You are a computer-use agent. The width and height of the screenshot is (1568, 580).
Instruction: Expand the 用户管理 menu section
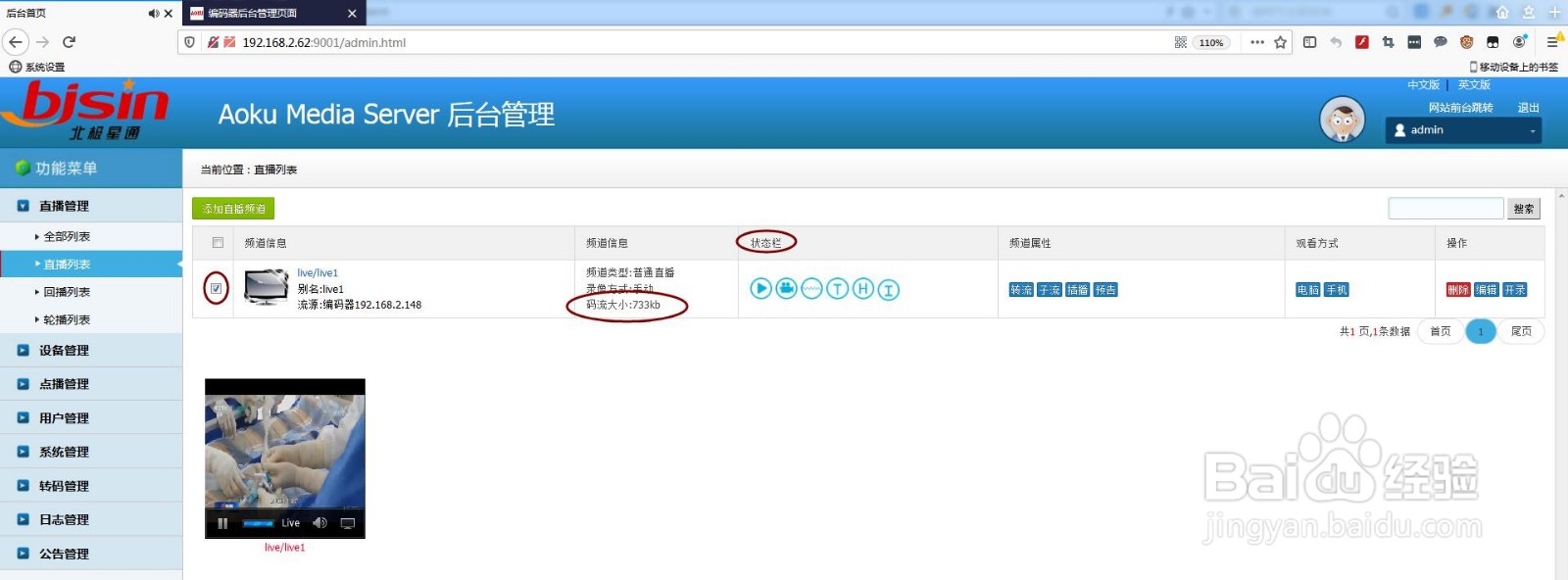tap(91, 417)
